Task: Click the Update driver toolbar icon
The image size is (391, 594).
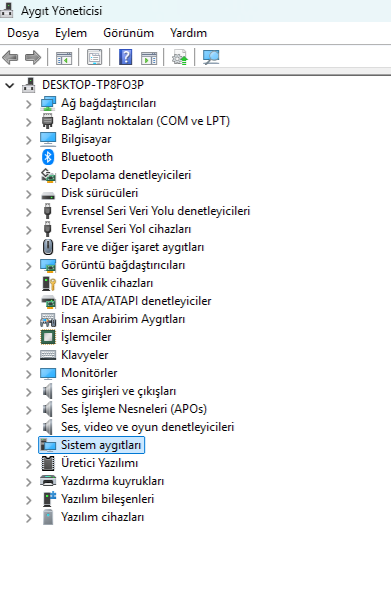Action: [x=180, y=58]
